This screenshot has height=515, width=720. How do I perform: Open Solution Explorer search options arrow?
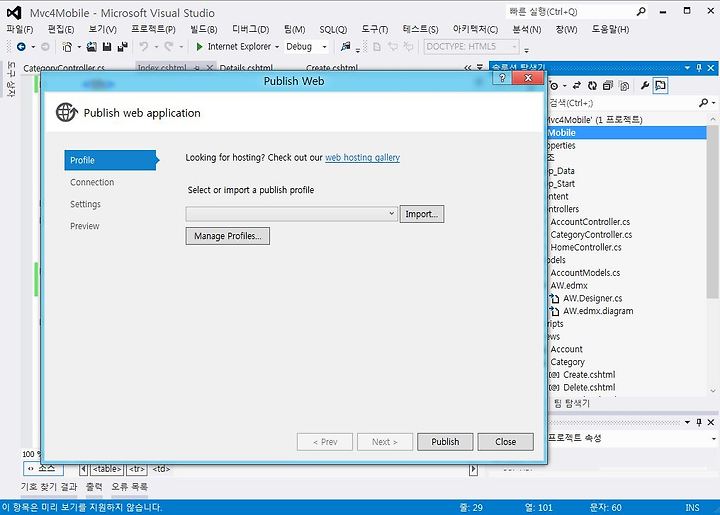[714, 103]
